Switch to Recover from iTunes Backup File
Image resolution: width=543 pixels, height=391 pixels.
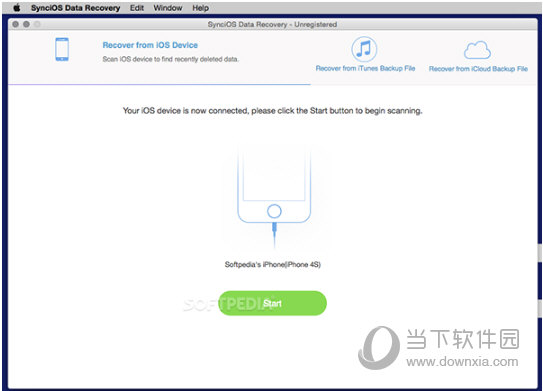365,68
